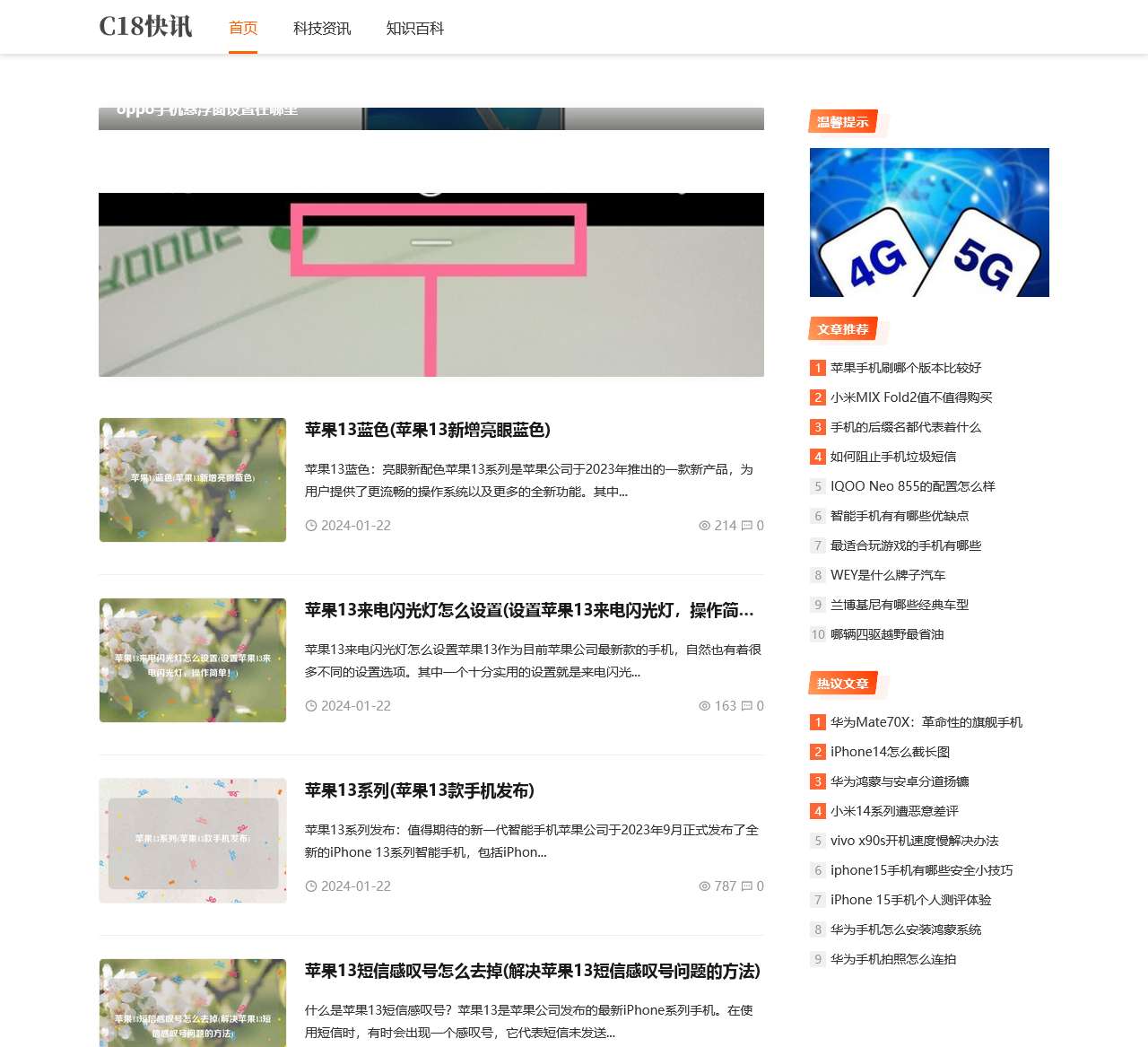The image size is (1148, 1047).
Task: Click clock icon of 苹果13来电闪光灯 article date
Action: coord(311,706)
